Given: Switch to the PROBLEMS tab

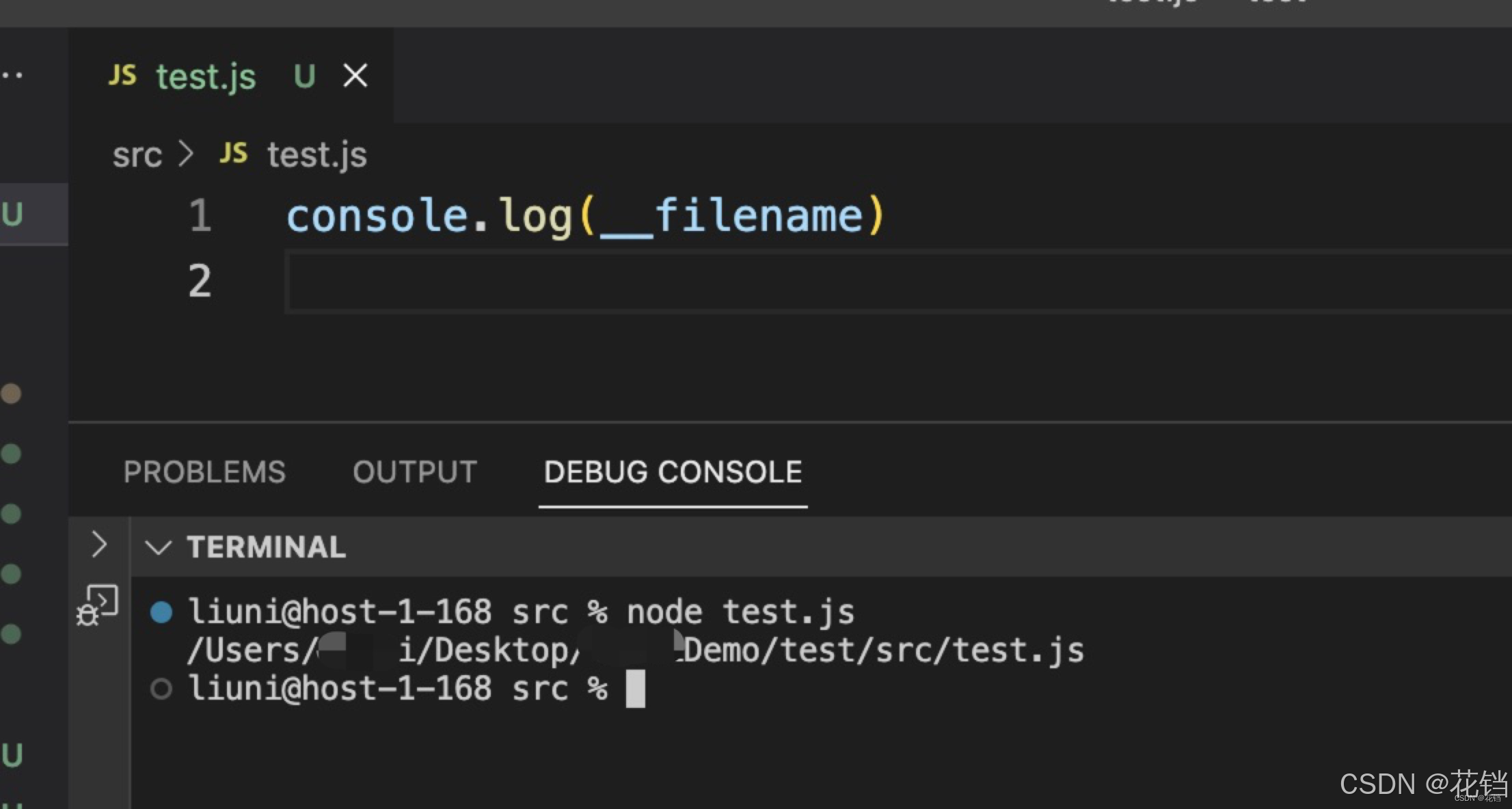Looking at the screenshot, I should (204, 472).
